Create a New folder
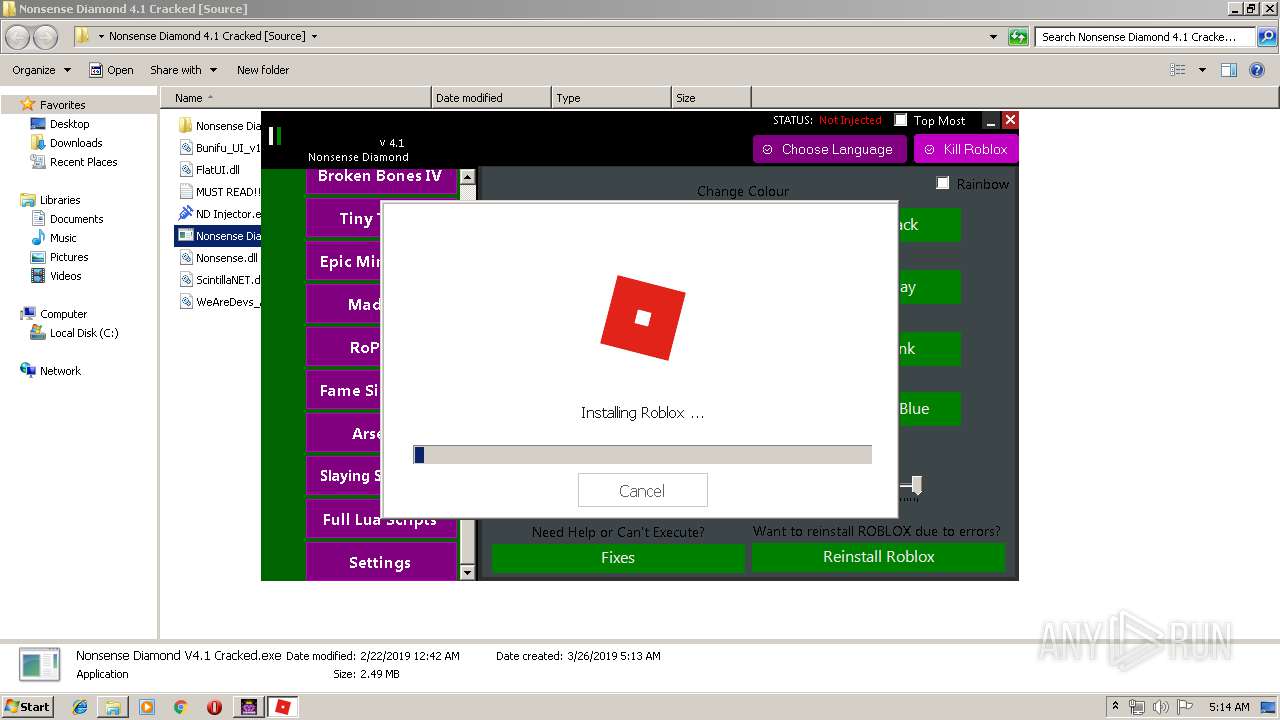 [x=263, y=70]
